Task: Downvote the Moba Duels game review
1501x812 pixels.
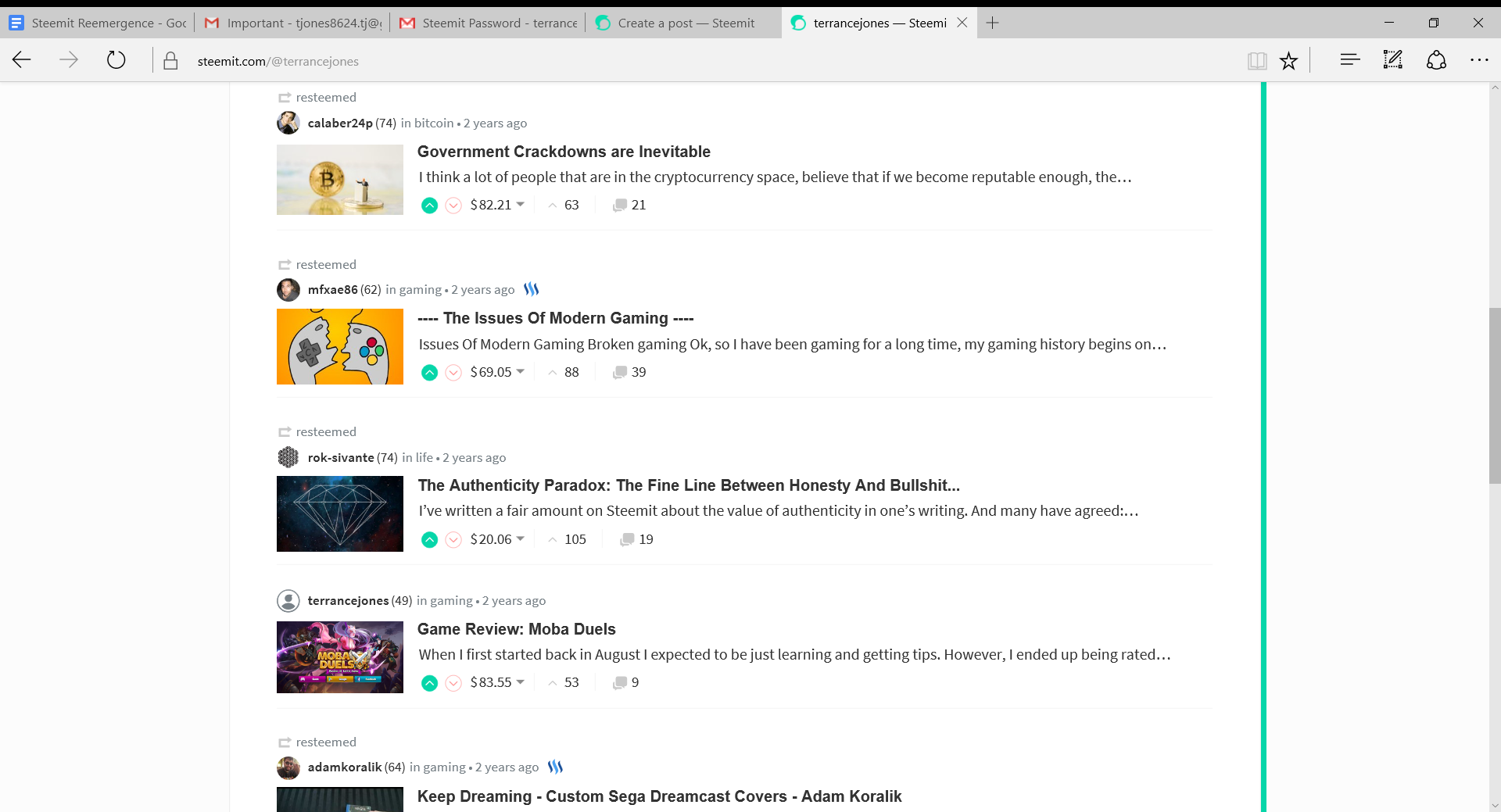Action: click(453, 683)
